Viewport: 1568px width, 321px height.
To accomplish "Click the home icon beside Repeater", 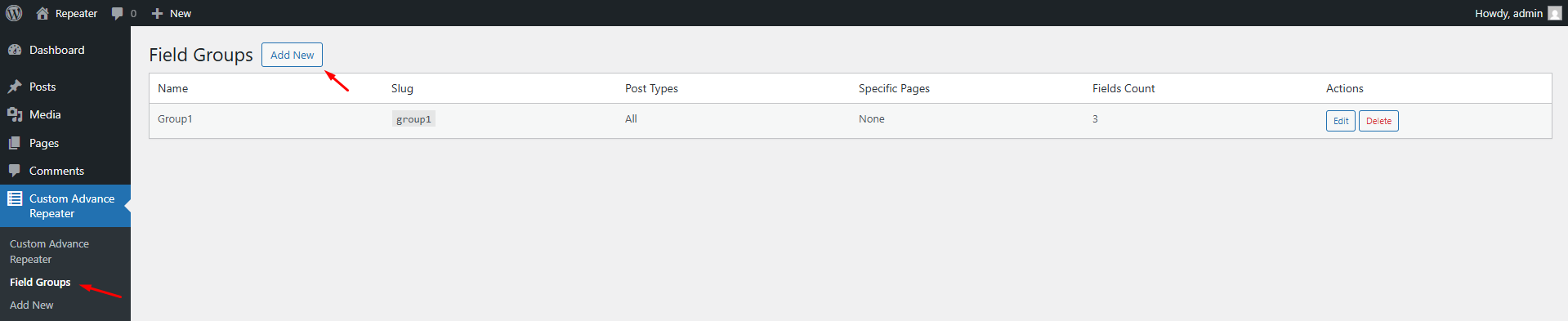I will coord(42,13).
